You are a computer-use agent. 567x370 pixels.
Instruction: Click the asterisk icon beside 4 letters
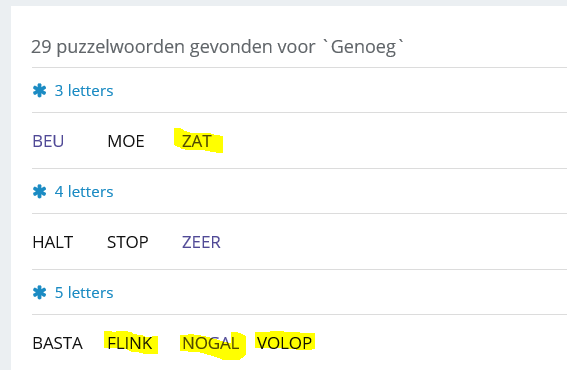pyautogui.click(x=39, y=191)
